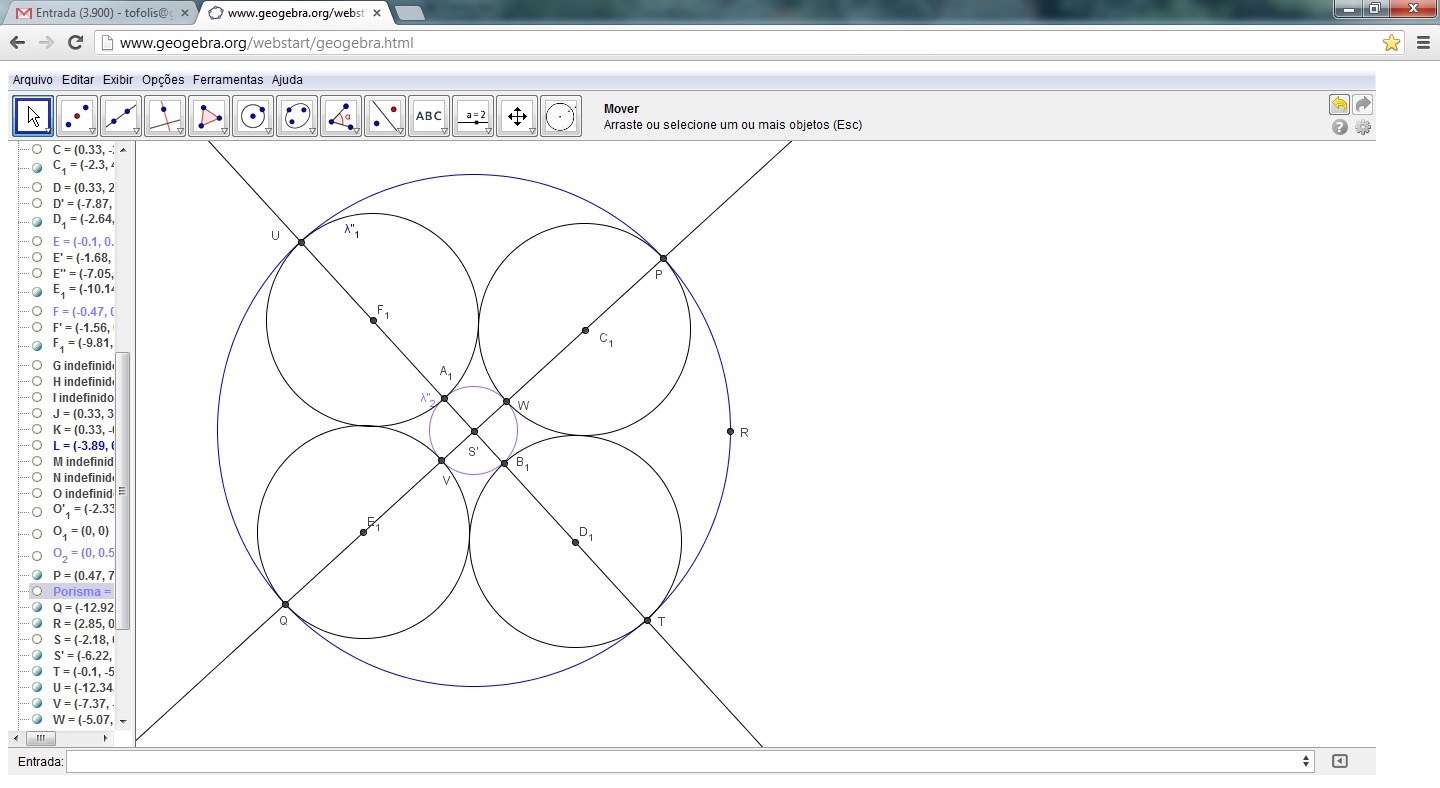Image resolution: width=1440 pixels, height=788 pixels.
Task: Expand the Point tool dropdown arrow
Action: [x=92, y=131]
